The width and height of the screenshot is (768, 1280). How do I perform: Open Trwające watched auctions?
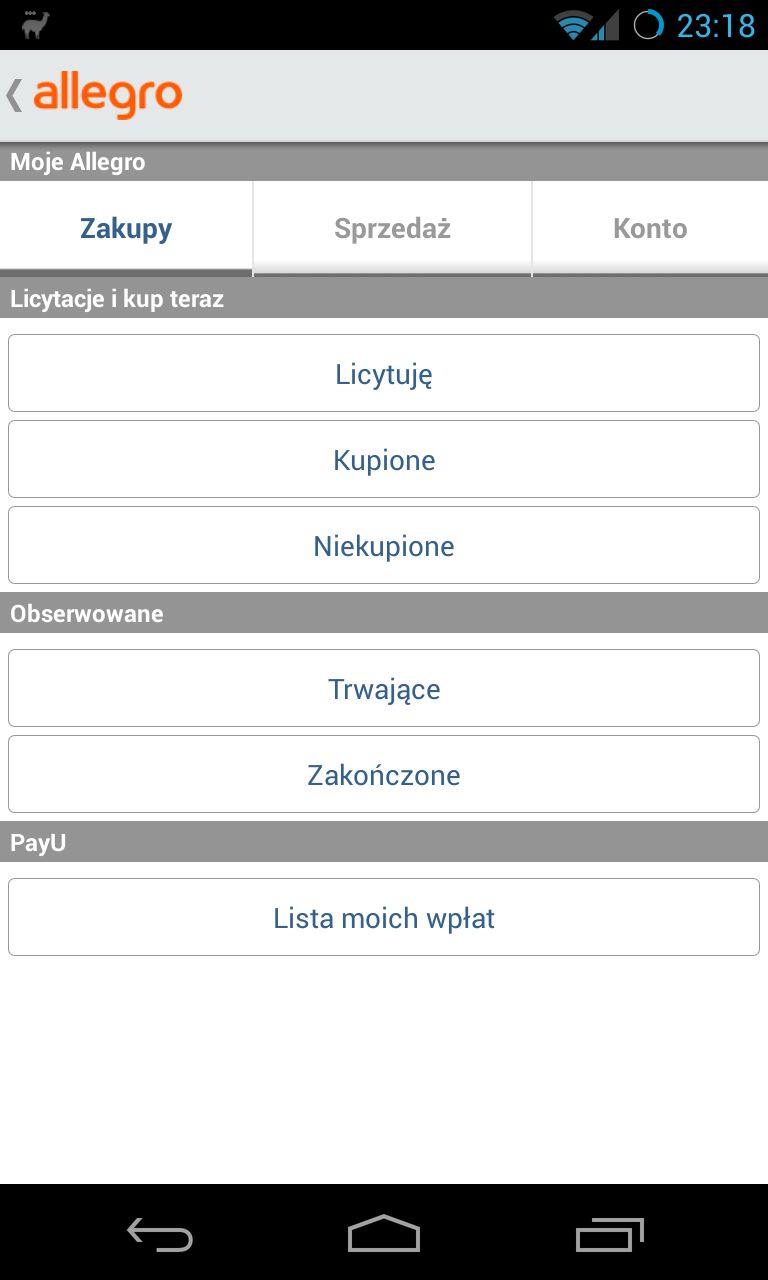coord(384,688)
